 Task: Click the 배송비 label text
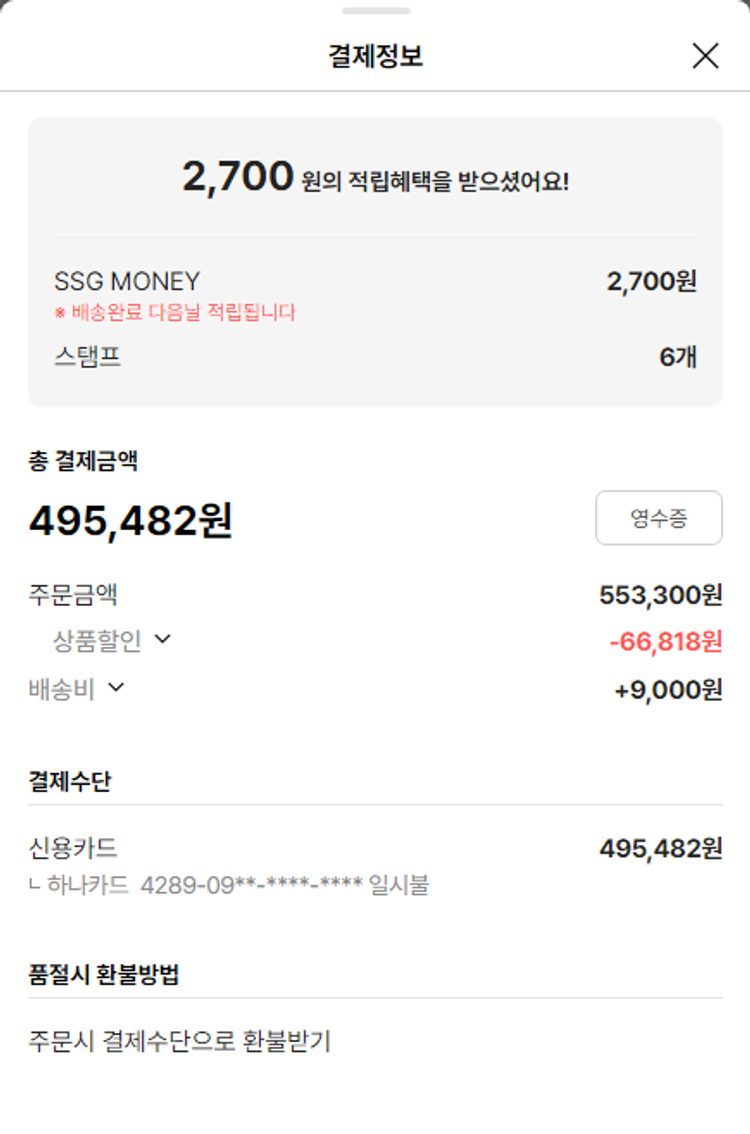tap(62, 689)
